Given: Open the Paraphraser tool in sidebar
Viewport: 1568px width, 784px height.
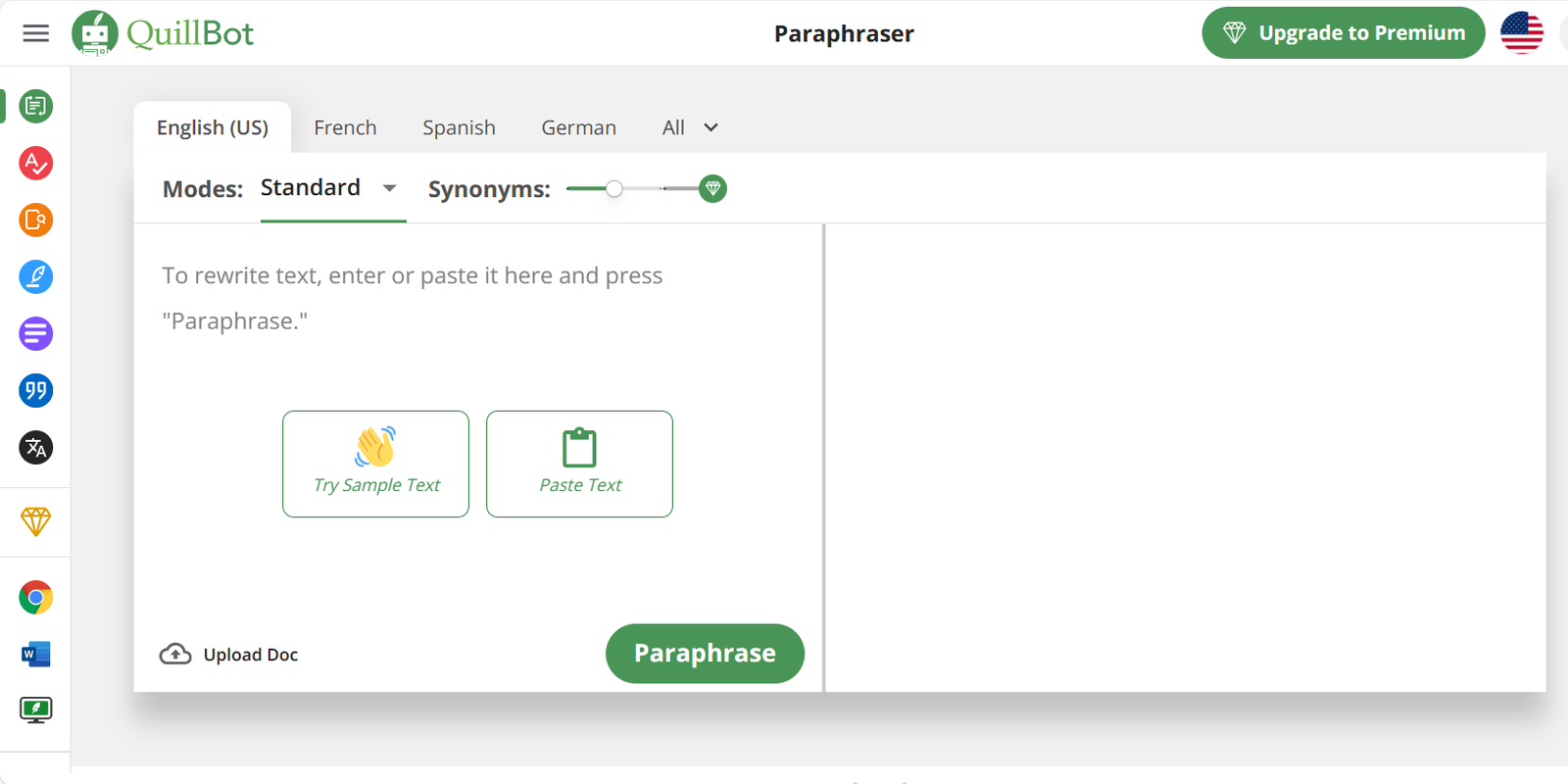Looking at the screenshot, I should (36, 106).
